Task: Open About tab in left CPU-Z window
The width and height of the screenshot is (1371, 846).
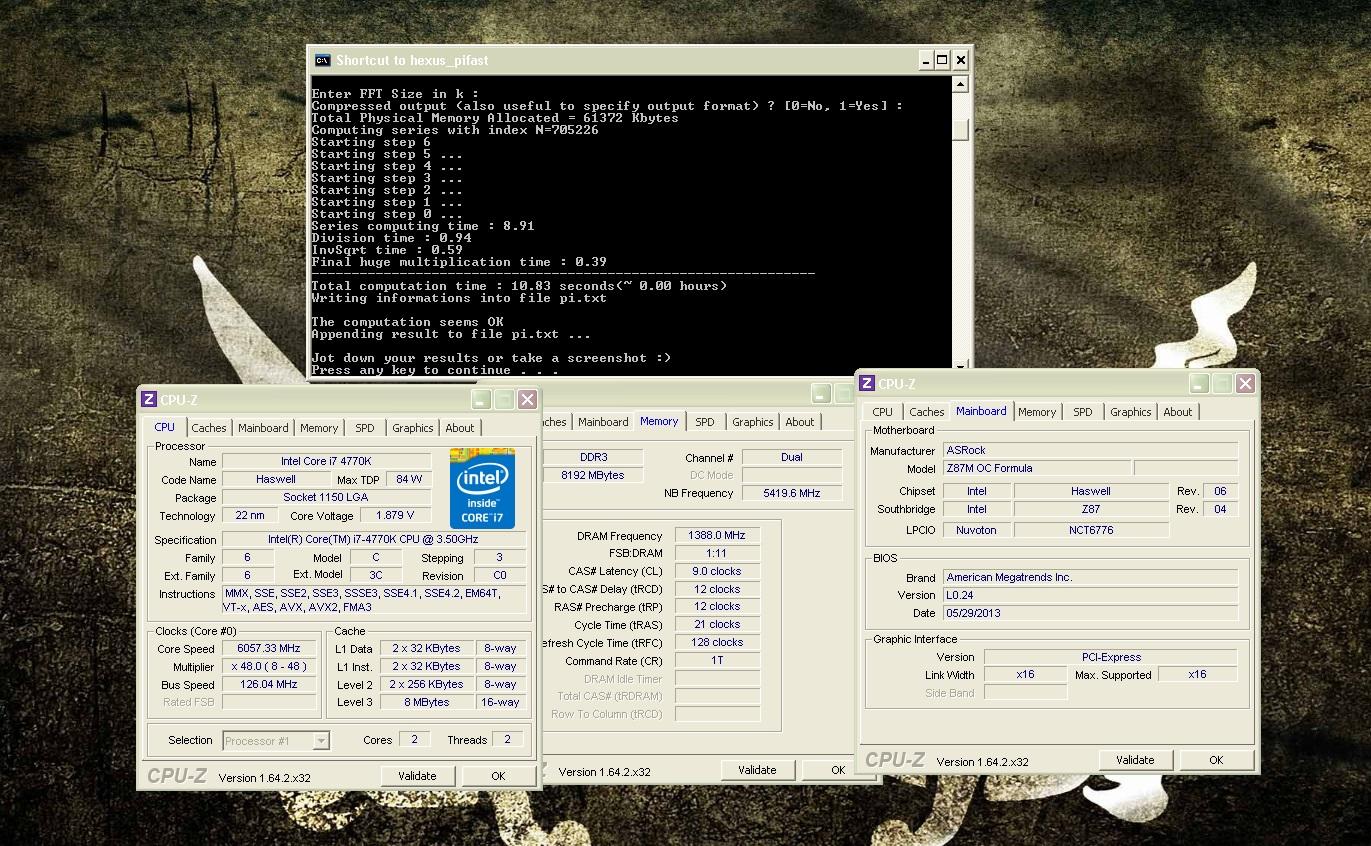Action: [x=460, y=428]
